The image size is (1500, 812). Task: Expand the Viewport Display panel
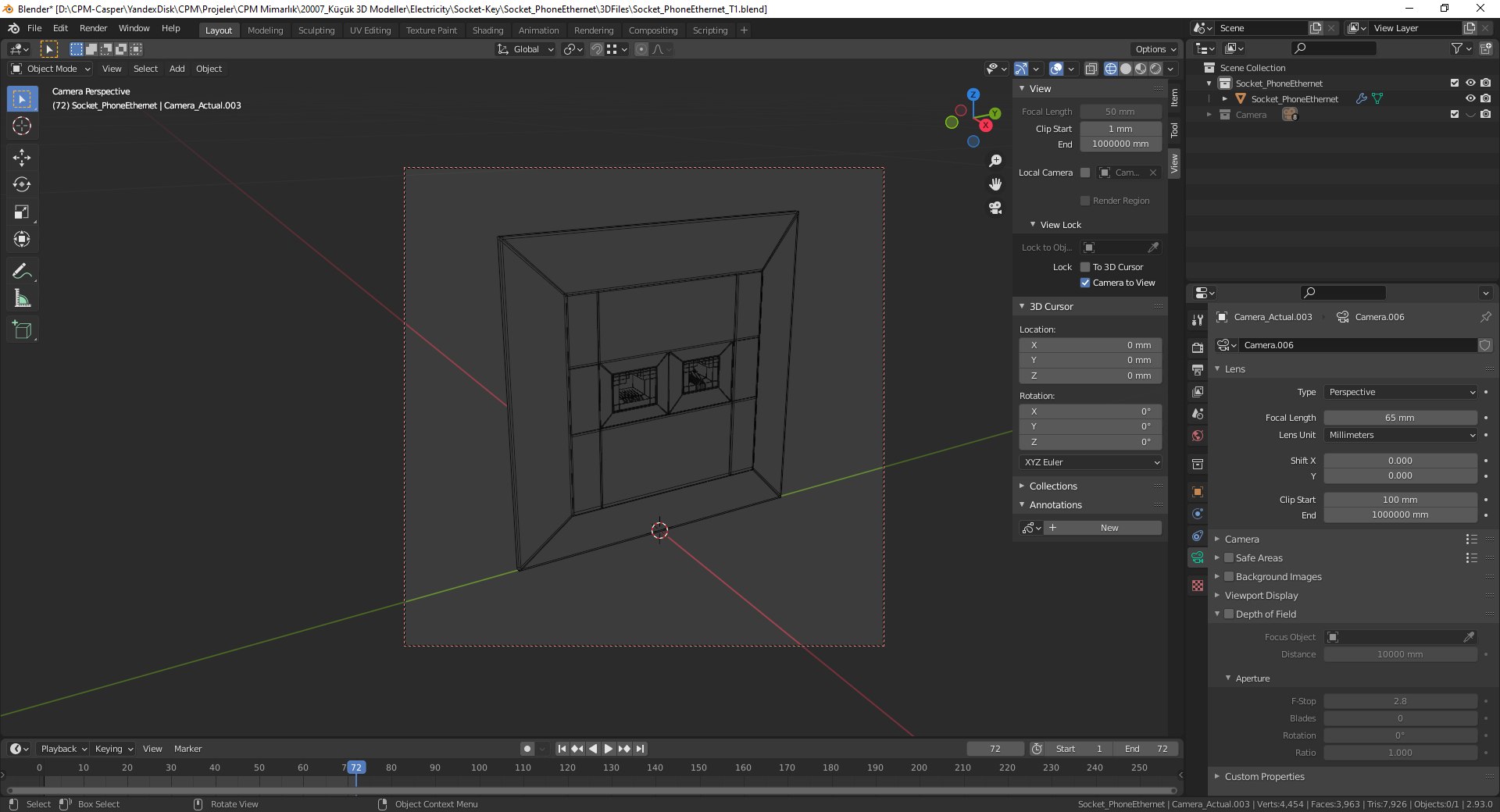pos(1261,595)
